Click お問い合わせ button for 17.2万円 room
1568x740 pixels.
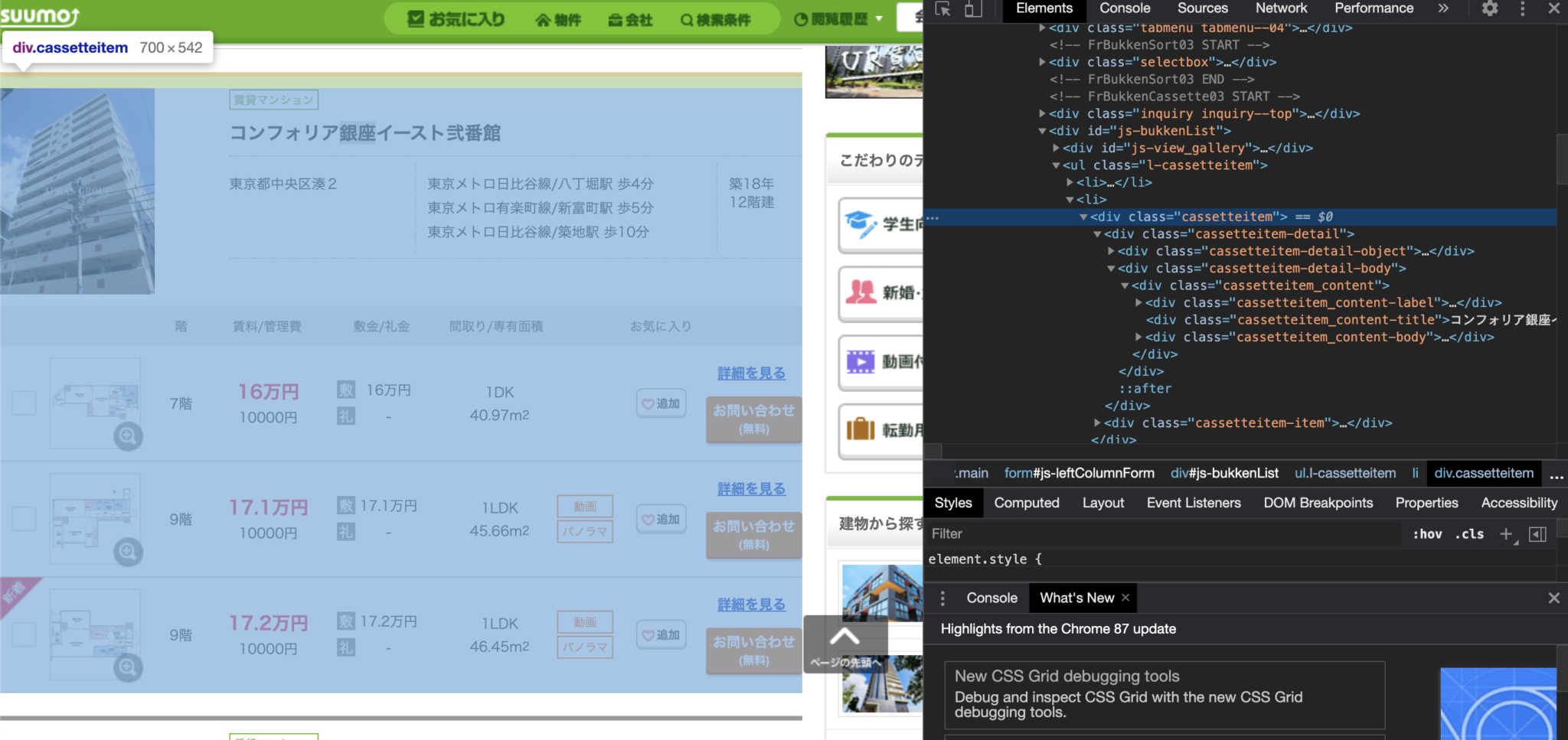(754, 650)
